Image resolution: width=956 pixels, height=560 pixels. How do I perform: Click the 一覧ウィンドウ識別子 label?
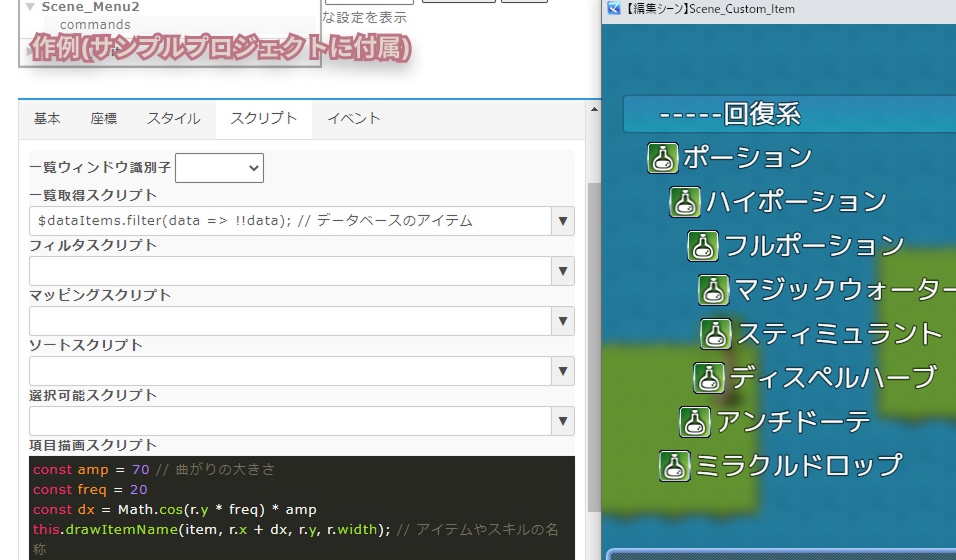100,167
